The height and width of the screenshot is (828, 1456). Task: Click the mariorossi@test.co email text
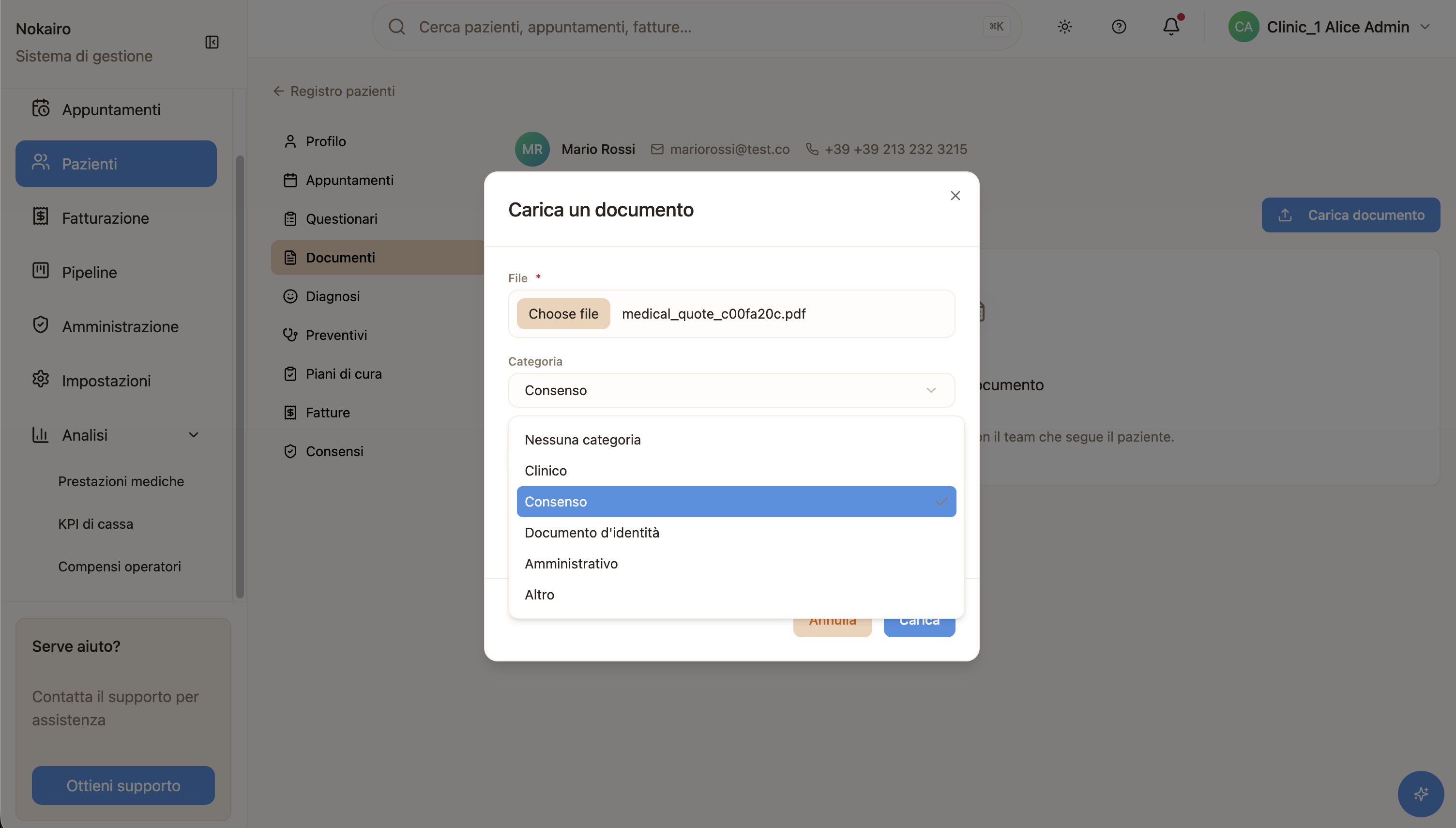(x=730, y=149)
